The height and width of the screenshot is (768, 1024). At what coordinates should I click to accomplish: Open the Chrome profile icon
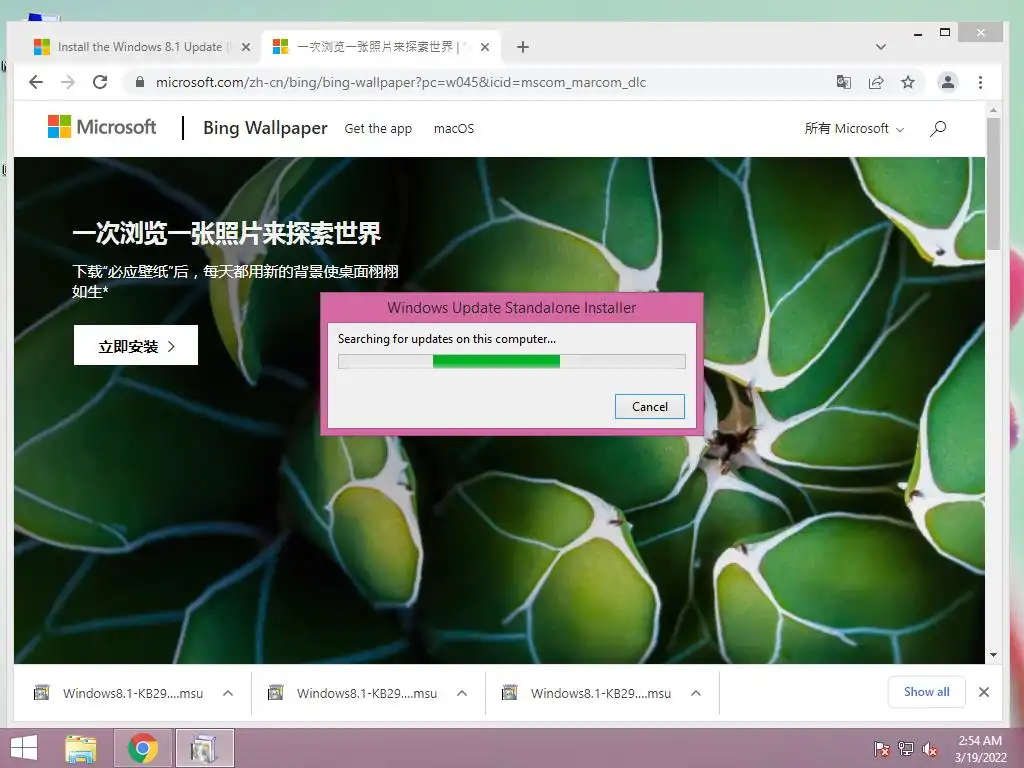pos(948,82)
